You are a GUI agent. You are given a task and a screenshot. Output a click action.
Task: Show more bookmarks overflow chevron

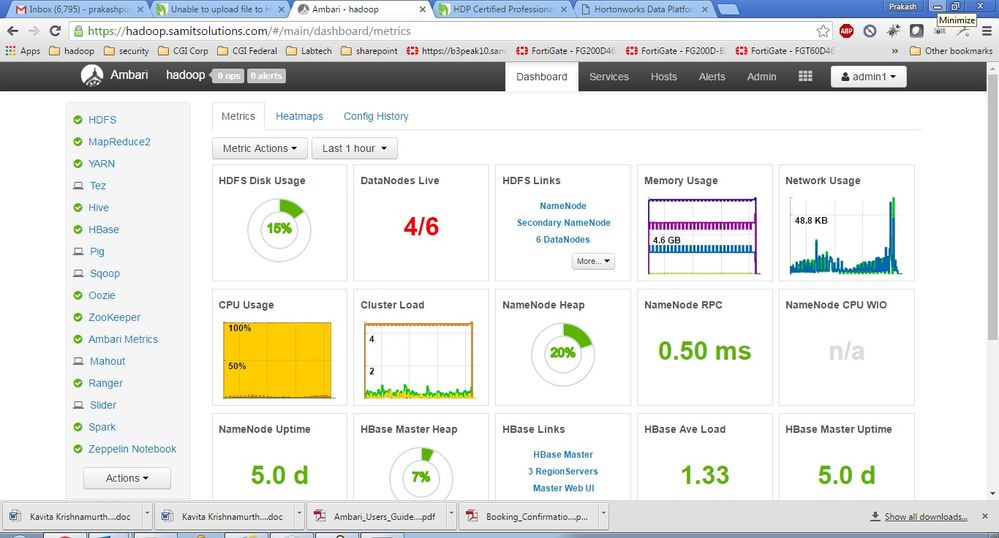click(x=895, y=50)
